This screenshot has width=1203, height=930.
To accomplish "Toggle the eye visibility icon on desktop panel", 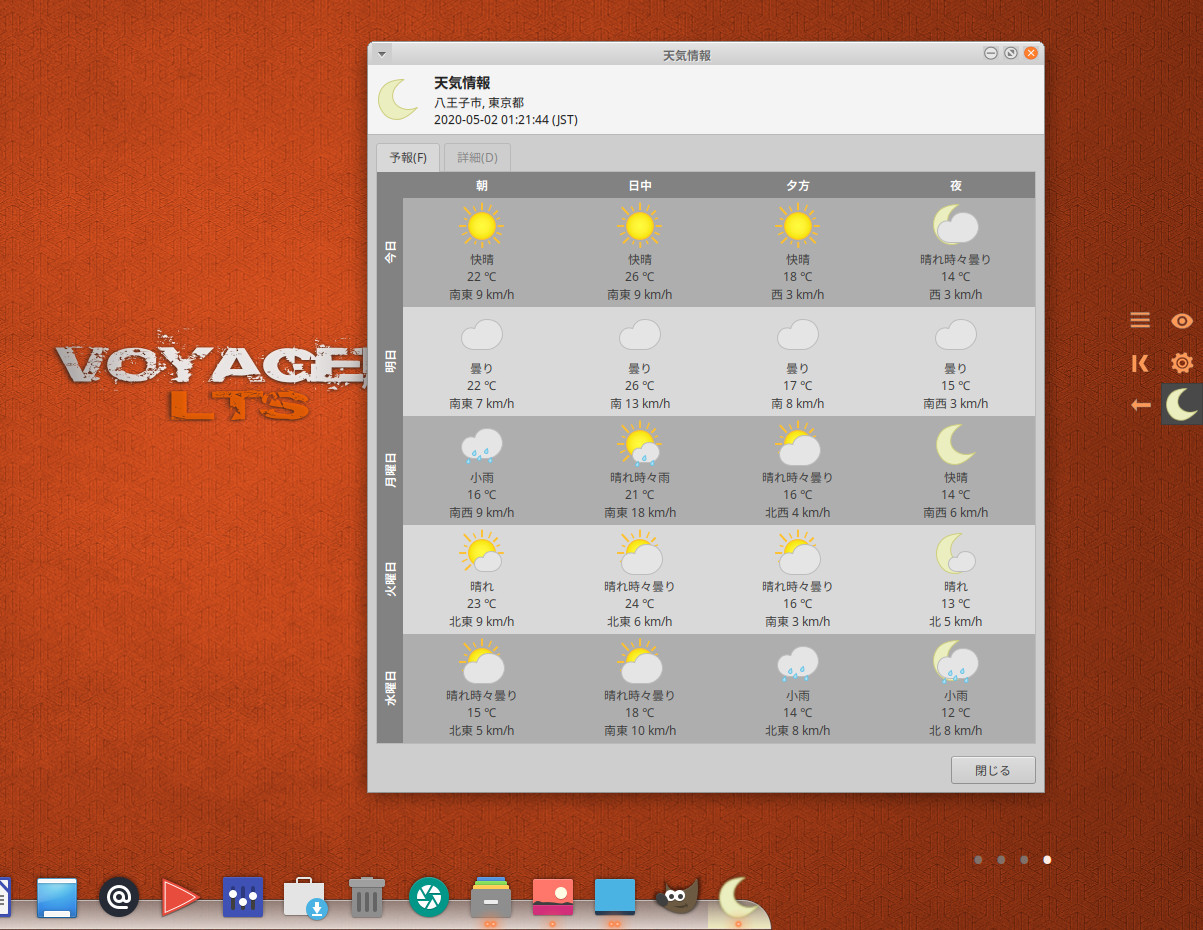I will point(1182,320).
